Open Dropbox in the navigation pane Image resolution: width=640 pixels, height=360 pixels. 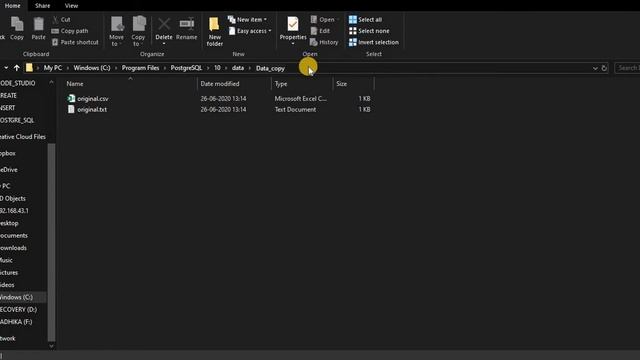pos(8,153)
